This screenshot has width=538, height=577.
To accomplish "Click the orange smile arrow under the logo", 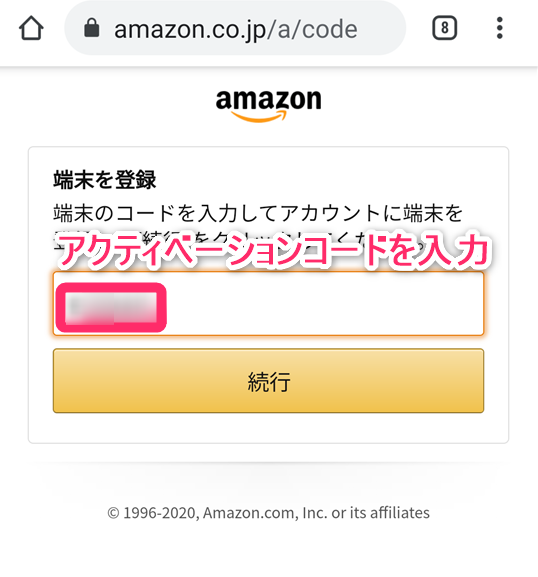I will click(259, 117).
